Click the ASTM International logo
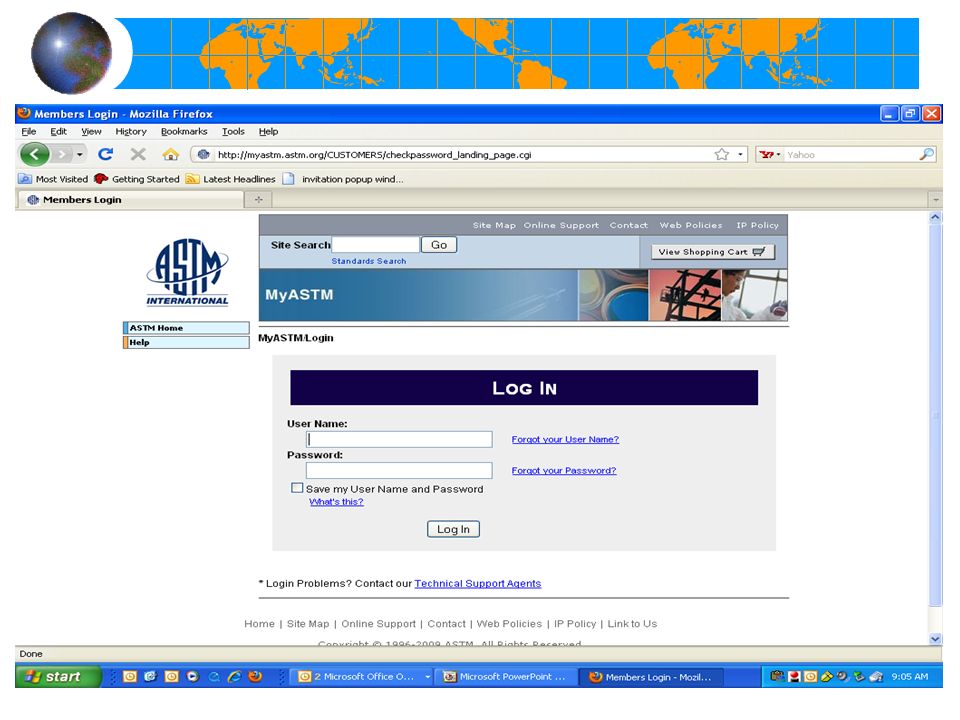Image resolution: width=960 pixels, height=720 pixels. (187, 272)
